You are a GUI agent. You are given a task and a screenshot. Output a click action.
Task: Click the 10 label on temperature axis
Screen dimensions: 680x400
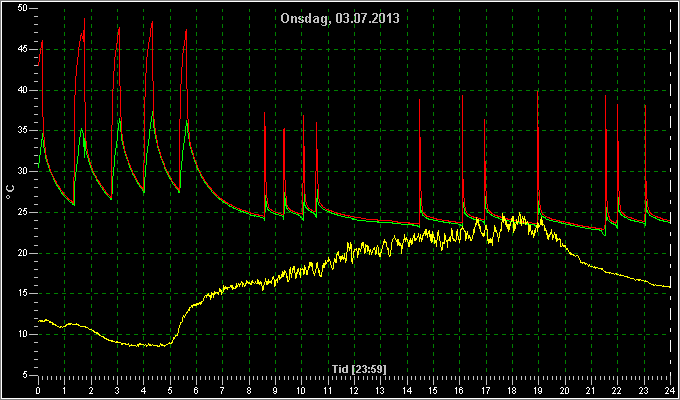[23, 334]
